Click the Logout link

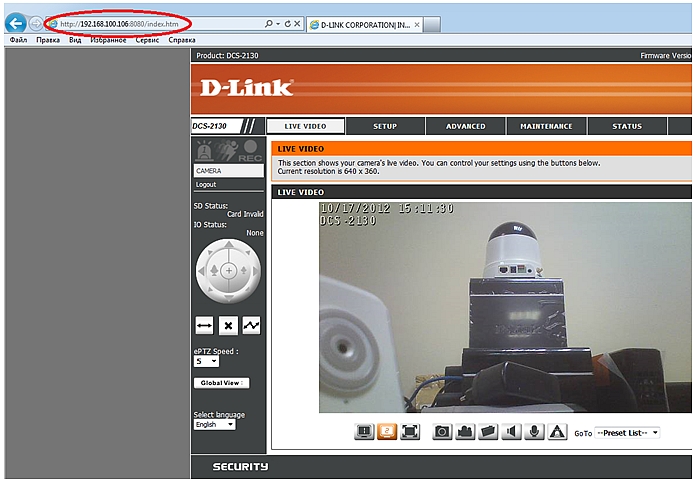coord(206,185)
